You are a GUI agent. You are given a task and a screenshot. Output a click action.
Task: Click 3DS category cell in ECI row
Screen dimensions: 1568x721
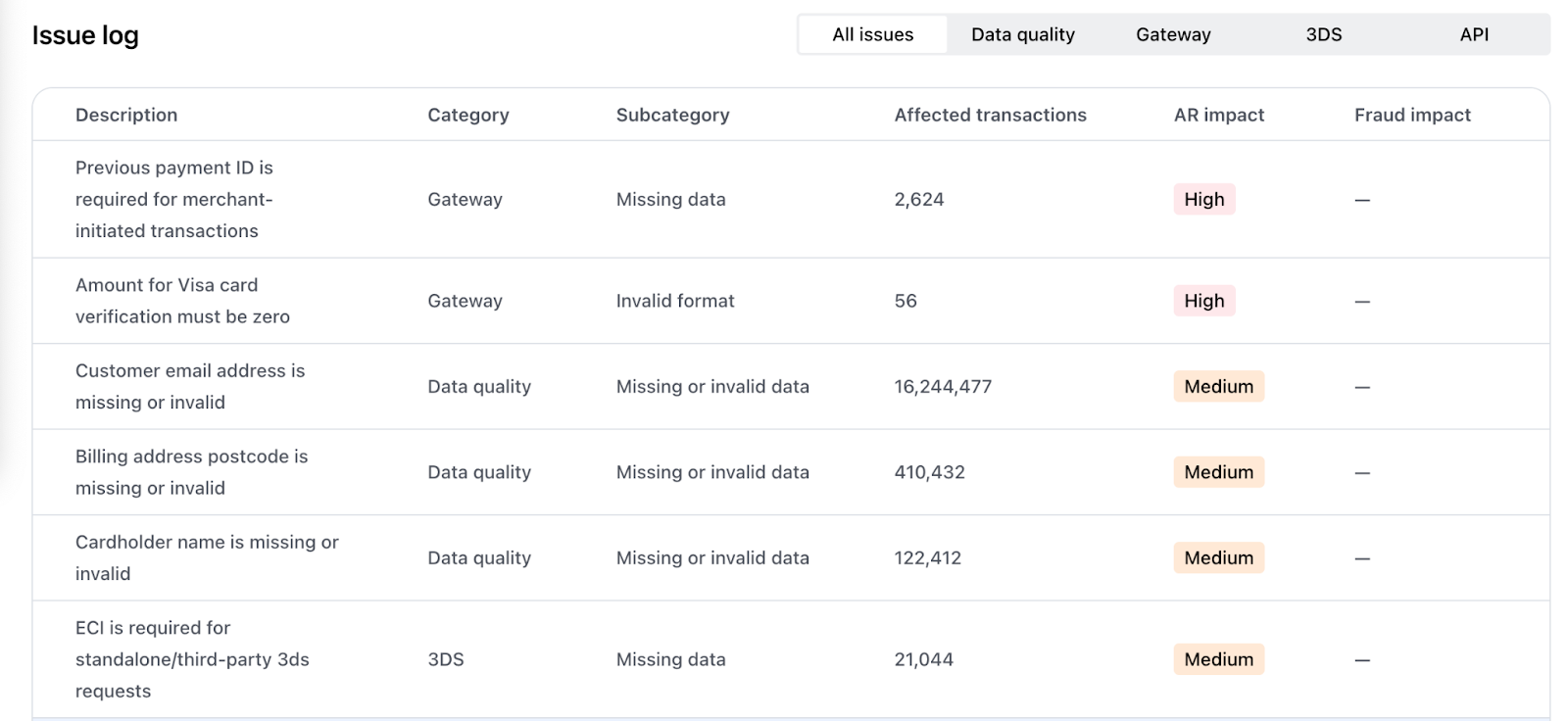[446, 659]
